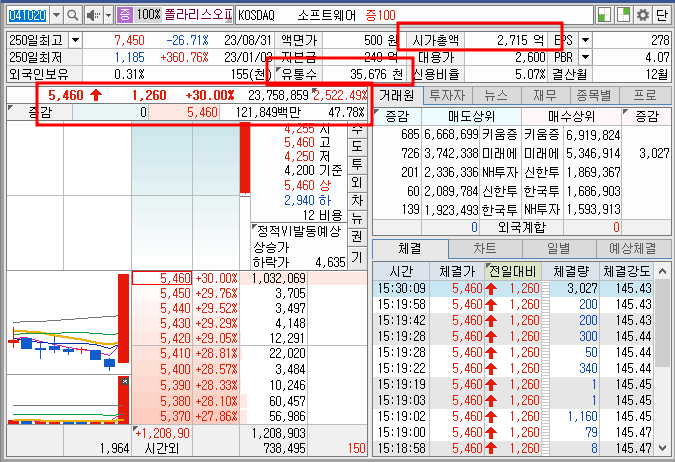Screen dimensions: 675x462
Task: Open the dropdown beside the speaker icon
Action: (108, 16)
